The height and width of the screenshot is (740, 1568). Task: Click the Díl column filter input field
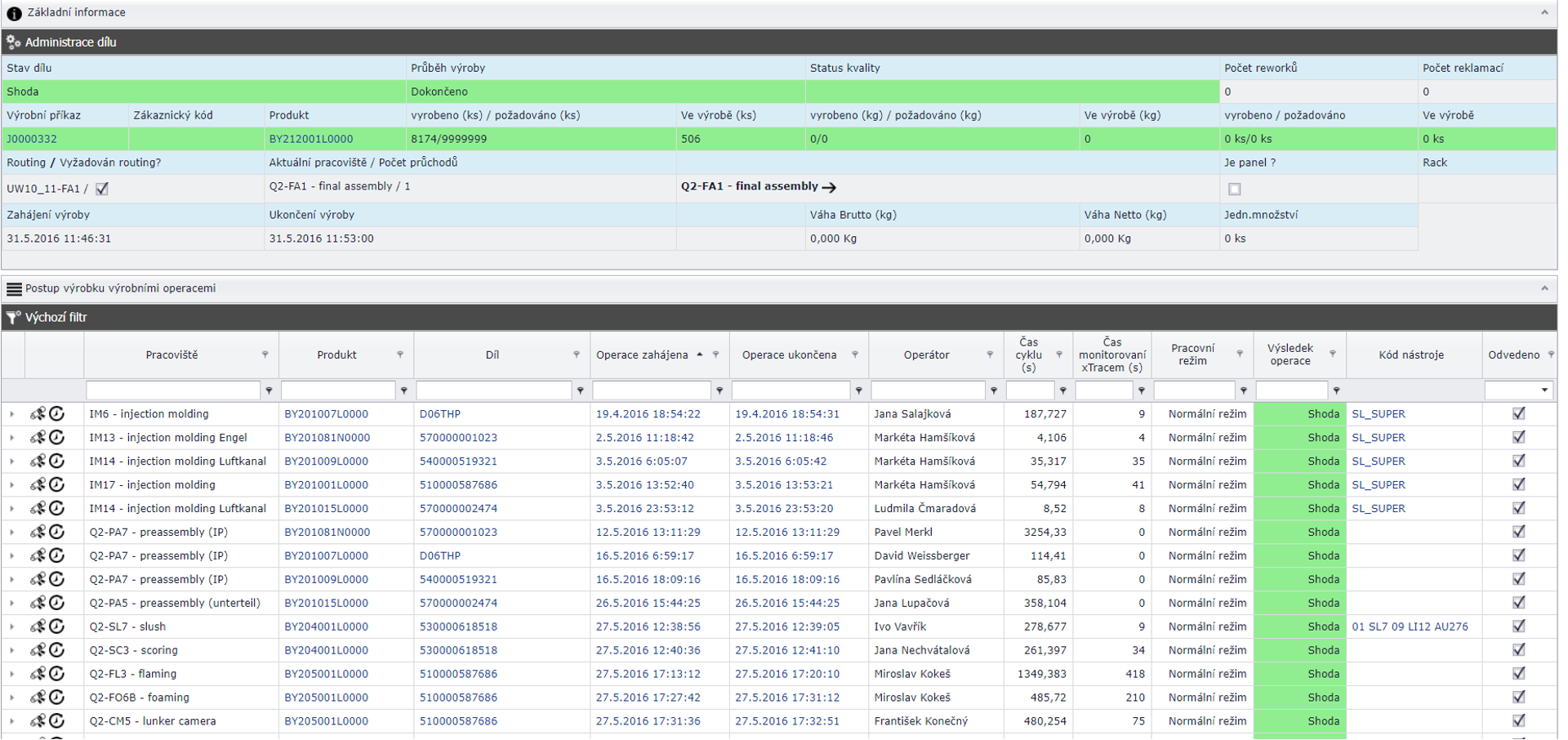coord(493,390)
